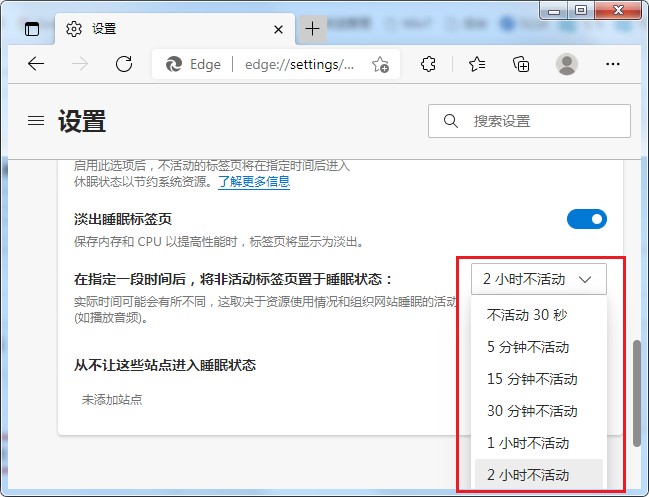Minimize the Edge window

554,10
